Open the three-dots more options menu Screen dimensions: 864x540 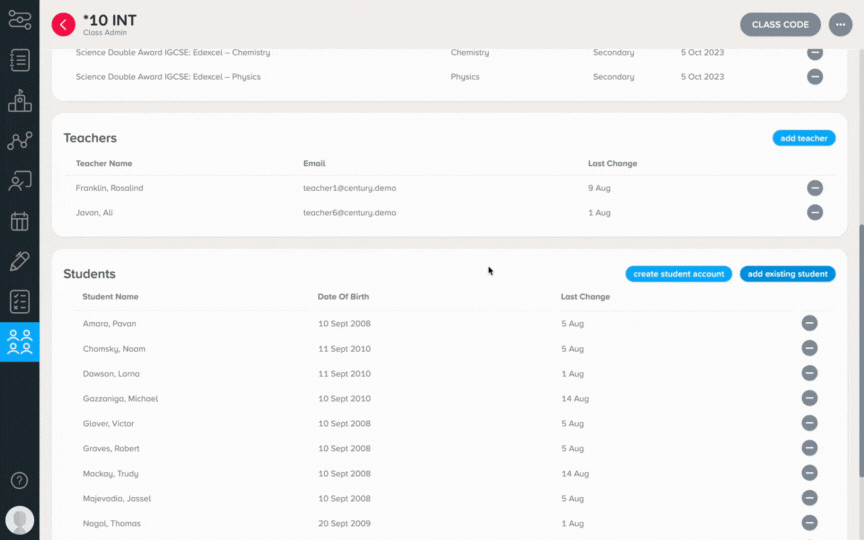click(x=840, y=25)
